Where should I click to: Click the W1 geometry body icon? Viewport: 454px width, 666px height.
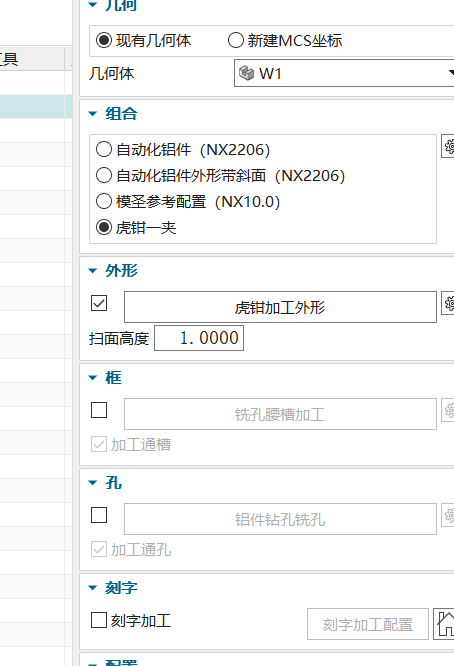point(246,73)
